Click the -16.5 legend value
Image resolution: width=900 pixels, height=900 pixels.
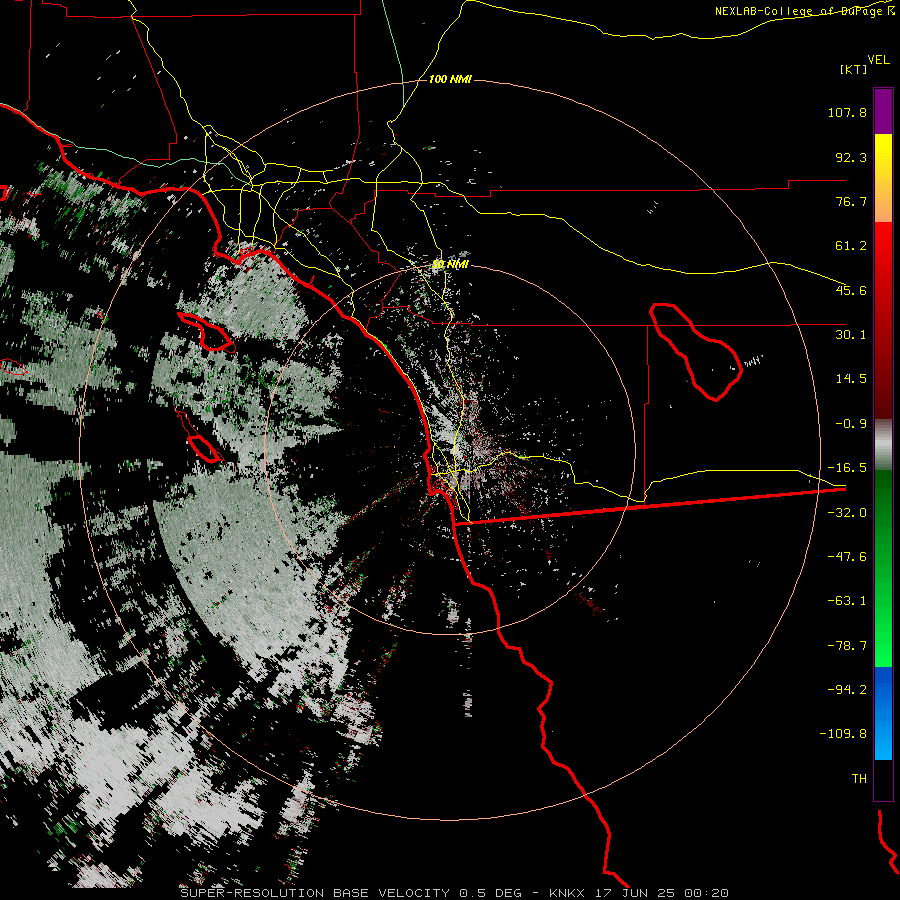847,468
